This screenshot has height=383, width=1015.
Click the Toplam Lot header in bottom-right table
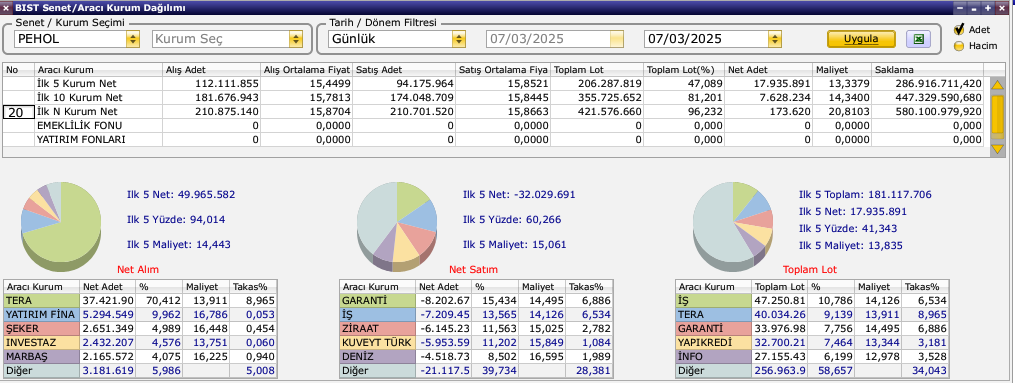779,287
